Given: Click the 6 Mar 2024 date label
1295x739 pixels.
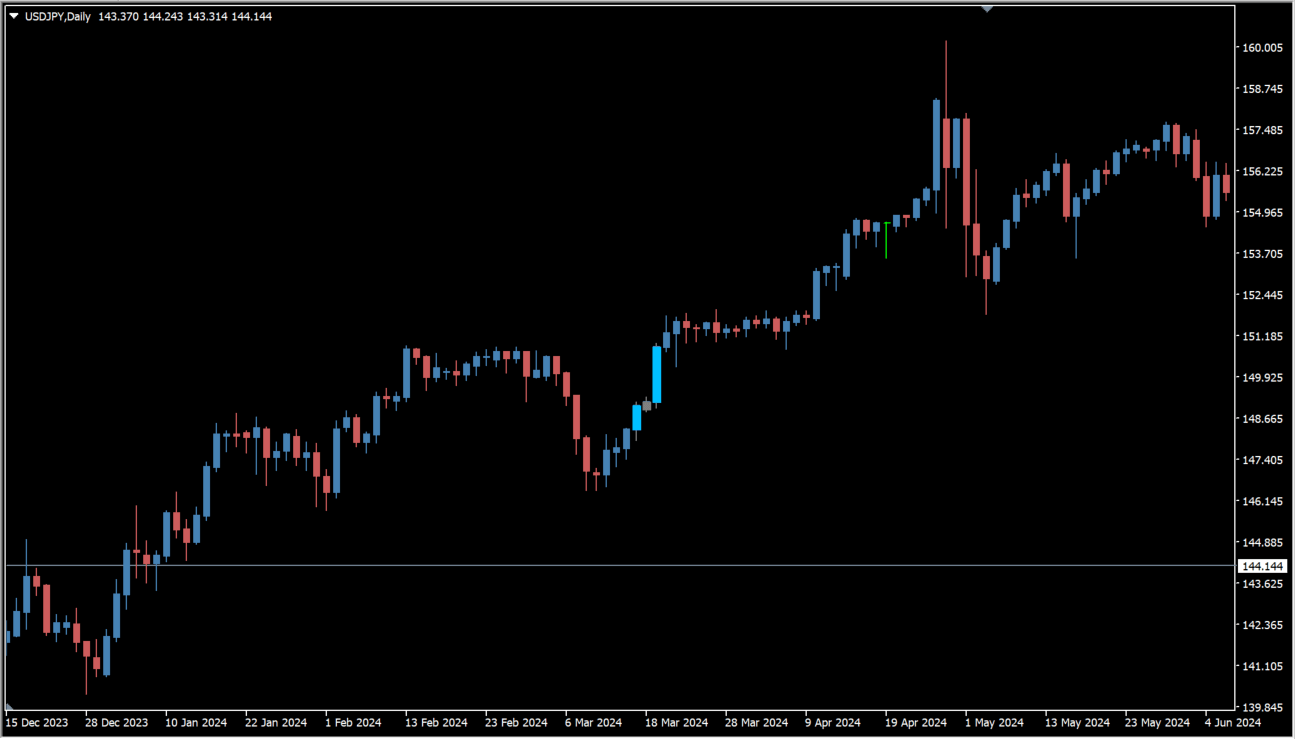Looking at the screenshot, I should [593, 723].
